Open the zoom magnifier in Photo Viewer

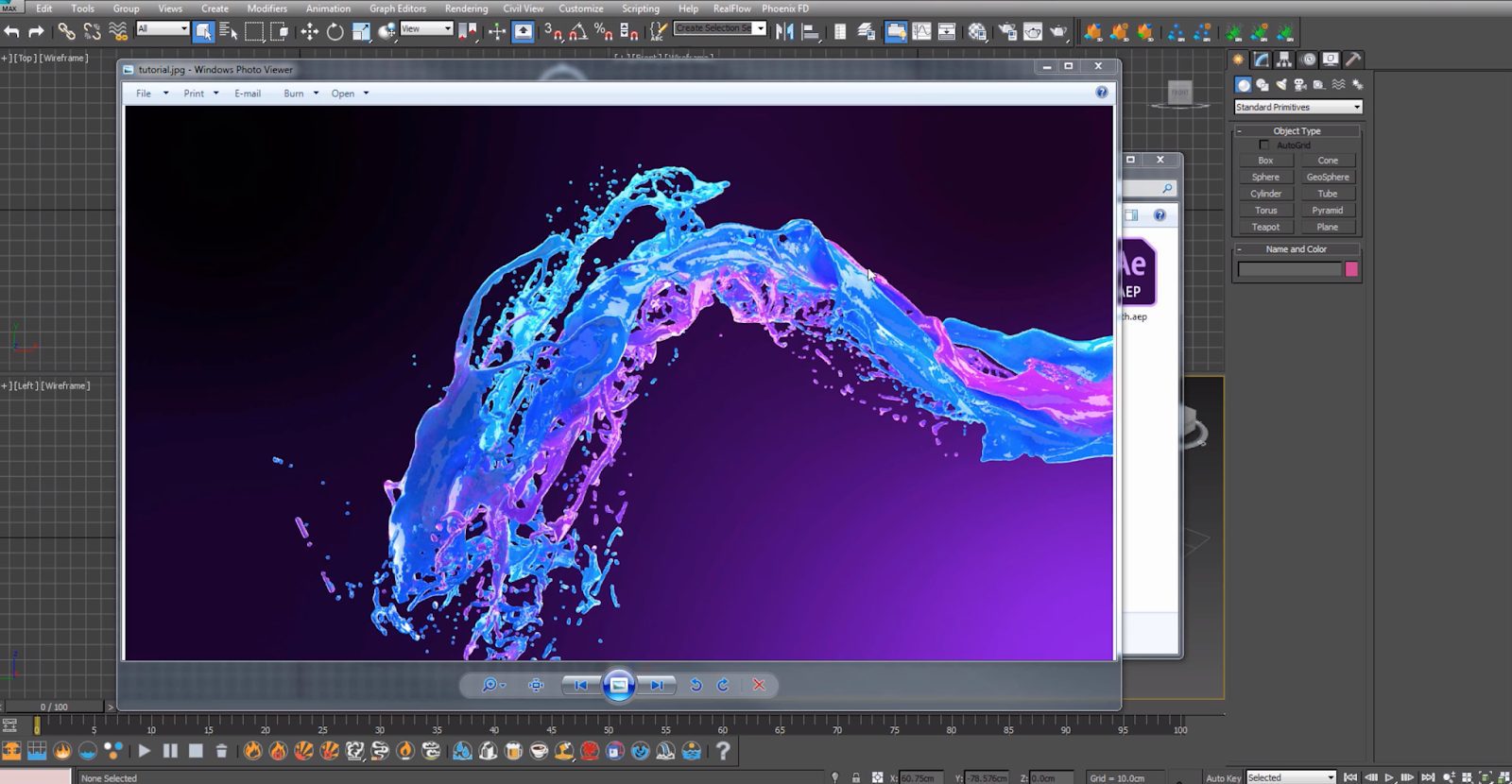point(492,685)
